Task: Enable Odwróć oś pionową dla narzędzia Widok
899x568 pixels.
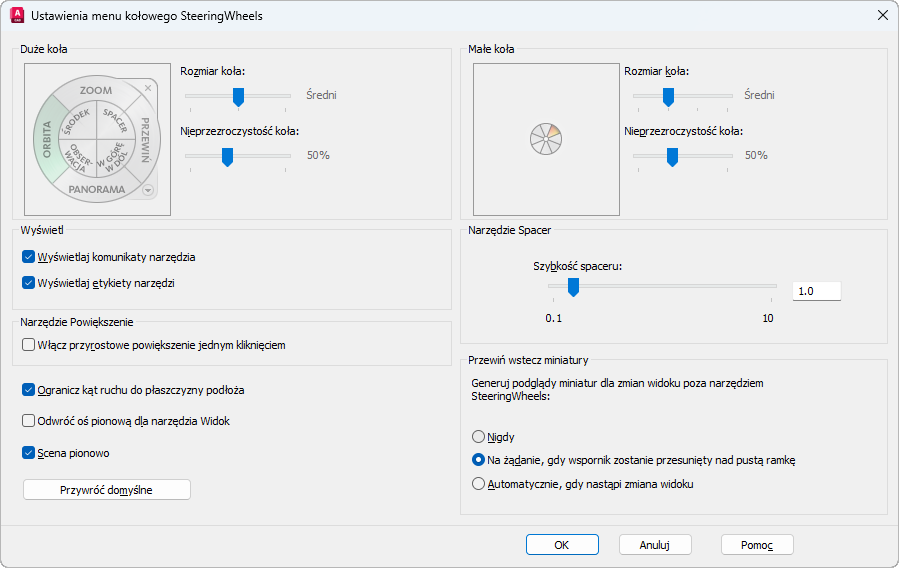Action: [x=29, y=421]
